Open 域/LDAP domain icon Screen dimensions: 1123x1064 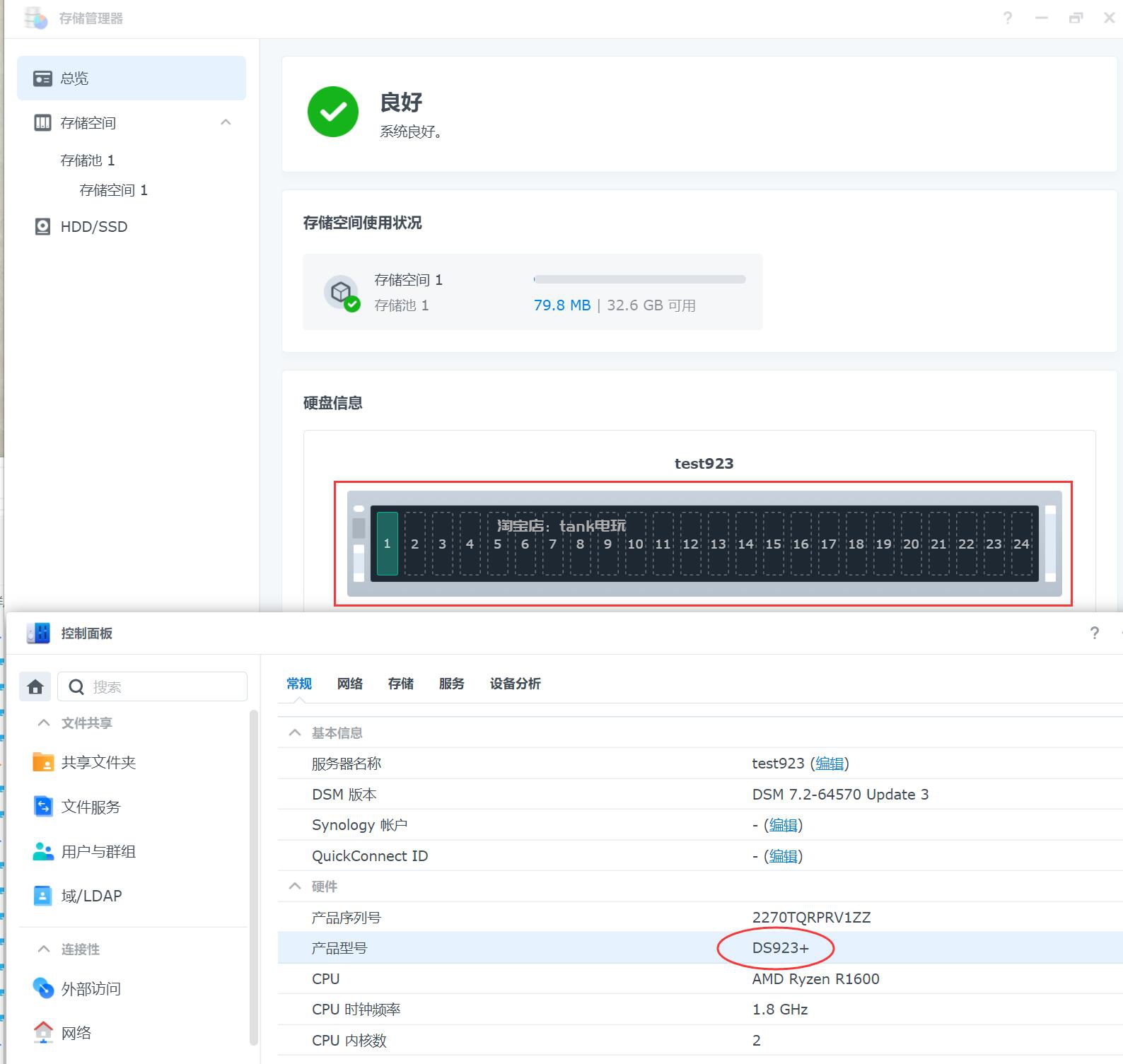tap(43, 896)
